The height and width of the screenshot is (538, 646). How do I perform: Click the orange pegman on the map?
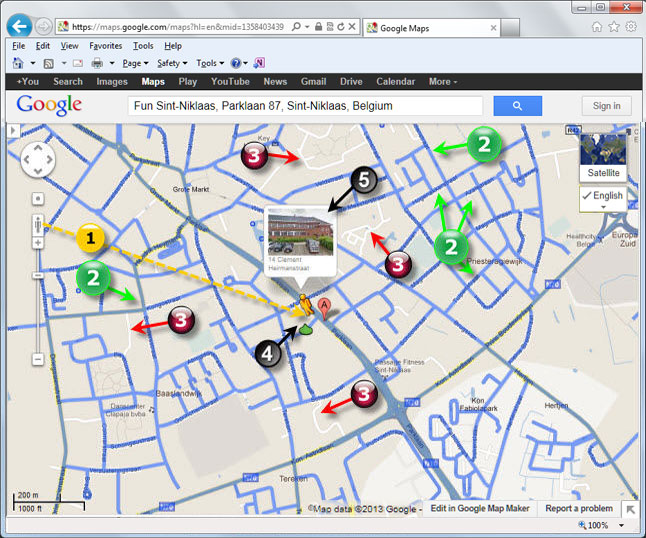[305, 305]
